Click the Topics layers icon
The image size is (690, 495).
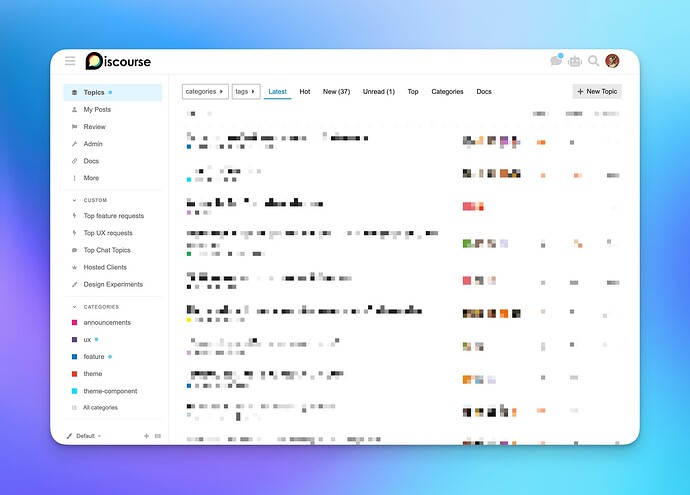(x=74, y=92)
